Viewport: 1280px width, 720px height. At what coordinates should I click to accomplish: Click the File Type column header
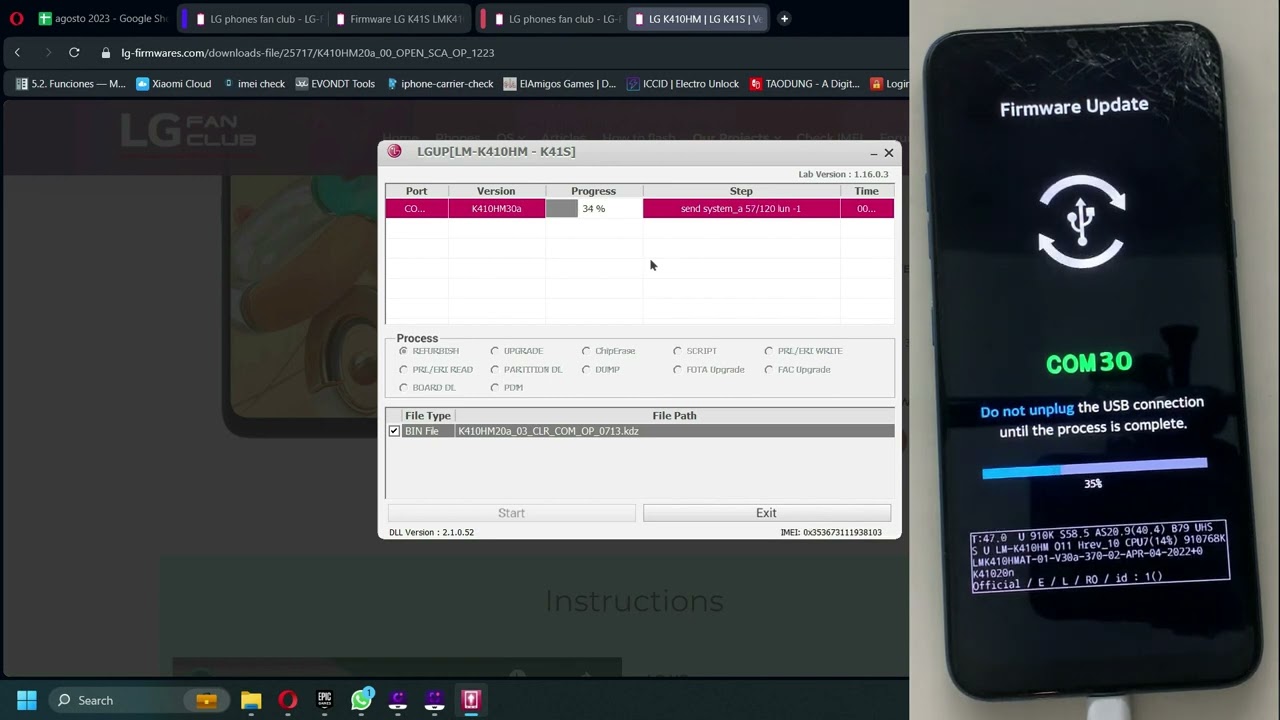tap(427, 416)
